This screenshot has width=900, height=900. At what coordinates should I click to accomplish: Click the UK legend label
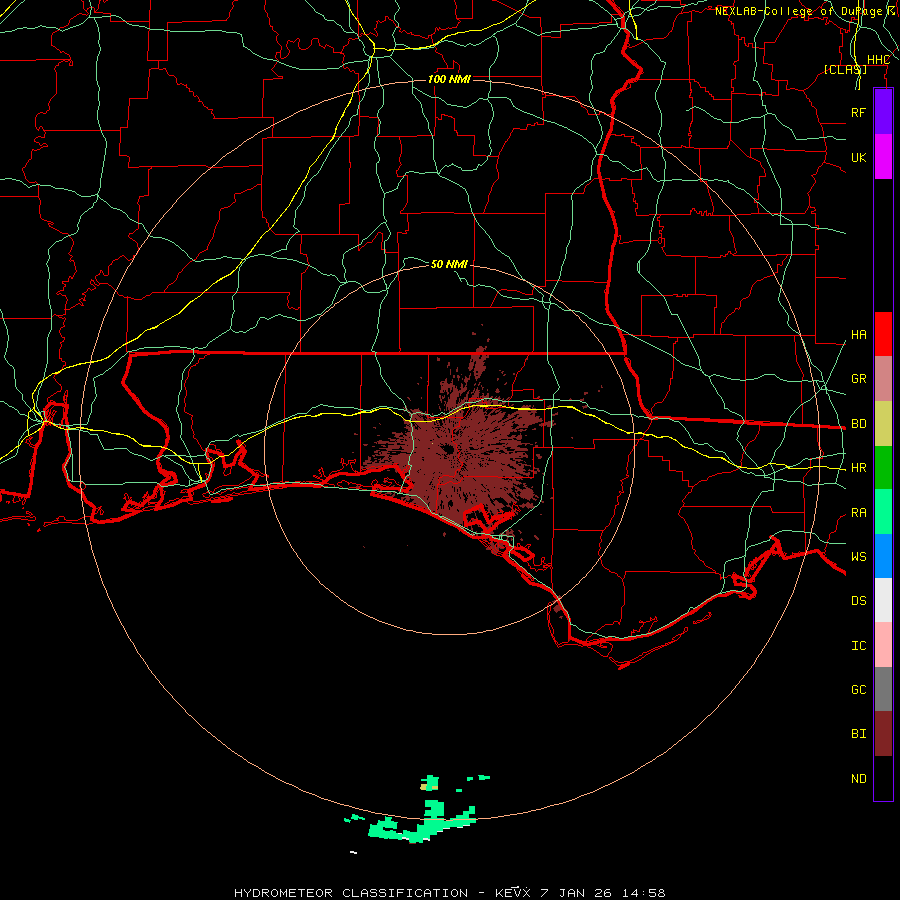coord(858,157)
